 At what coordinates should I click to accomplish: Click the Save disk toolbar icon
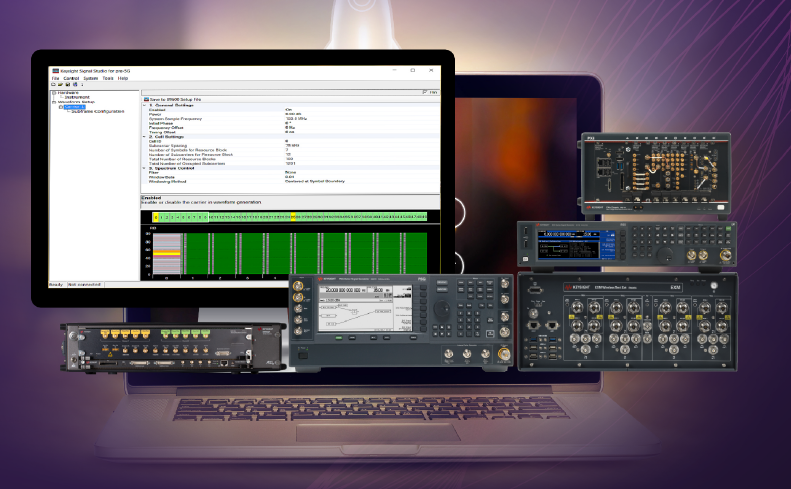point(67,85)
